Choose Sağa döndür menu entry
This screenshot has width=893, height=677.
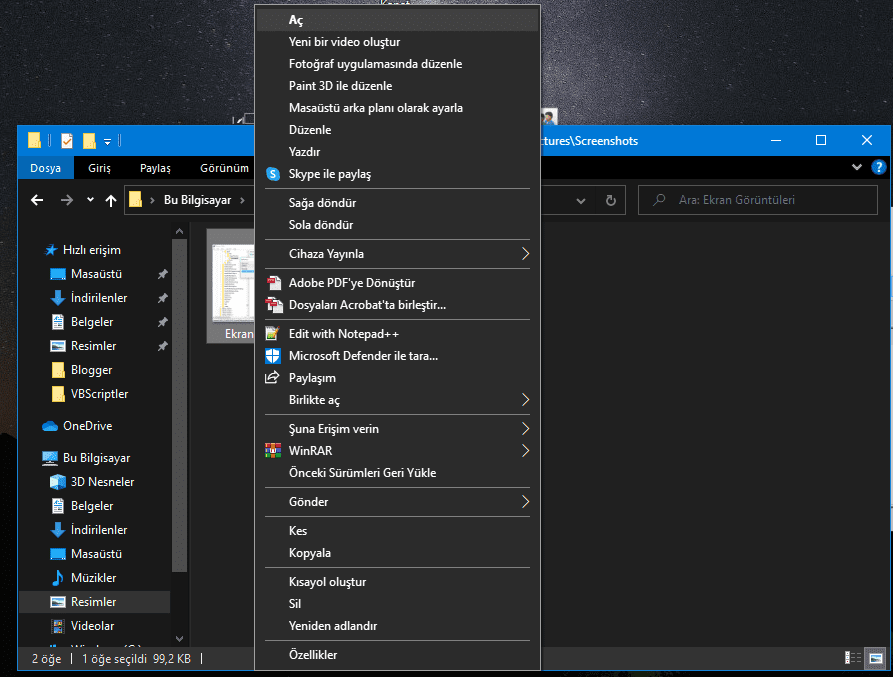pos(398,203)
